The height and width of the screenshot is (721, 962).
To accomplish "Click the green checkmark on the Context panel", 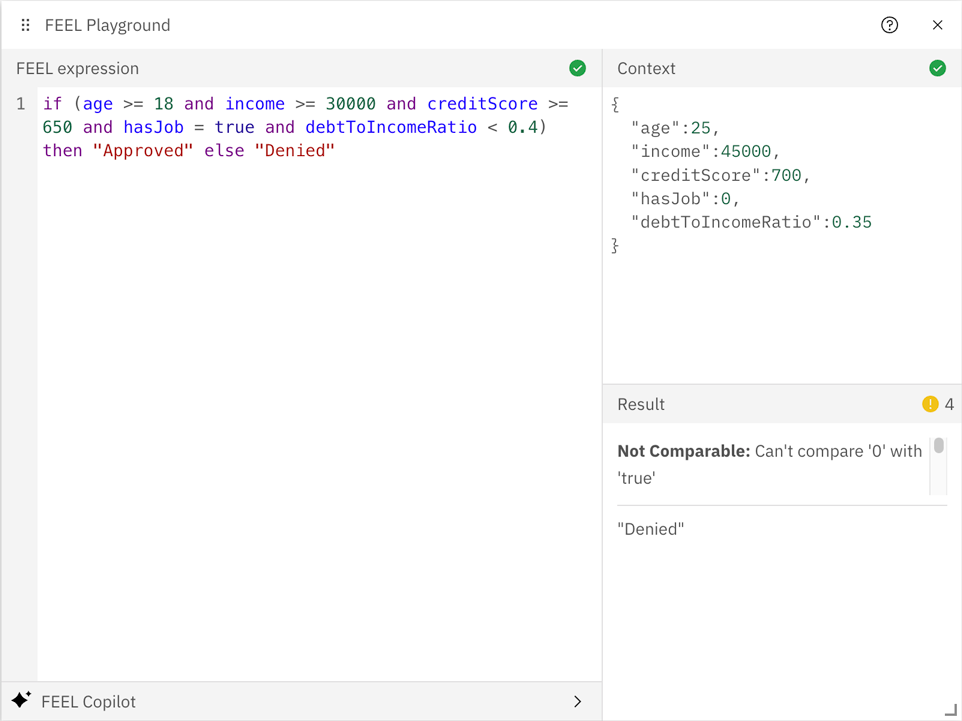I will point(937,68).
